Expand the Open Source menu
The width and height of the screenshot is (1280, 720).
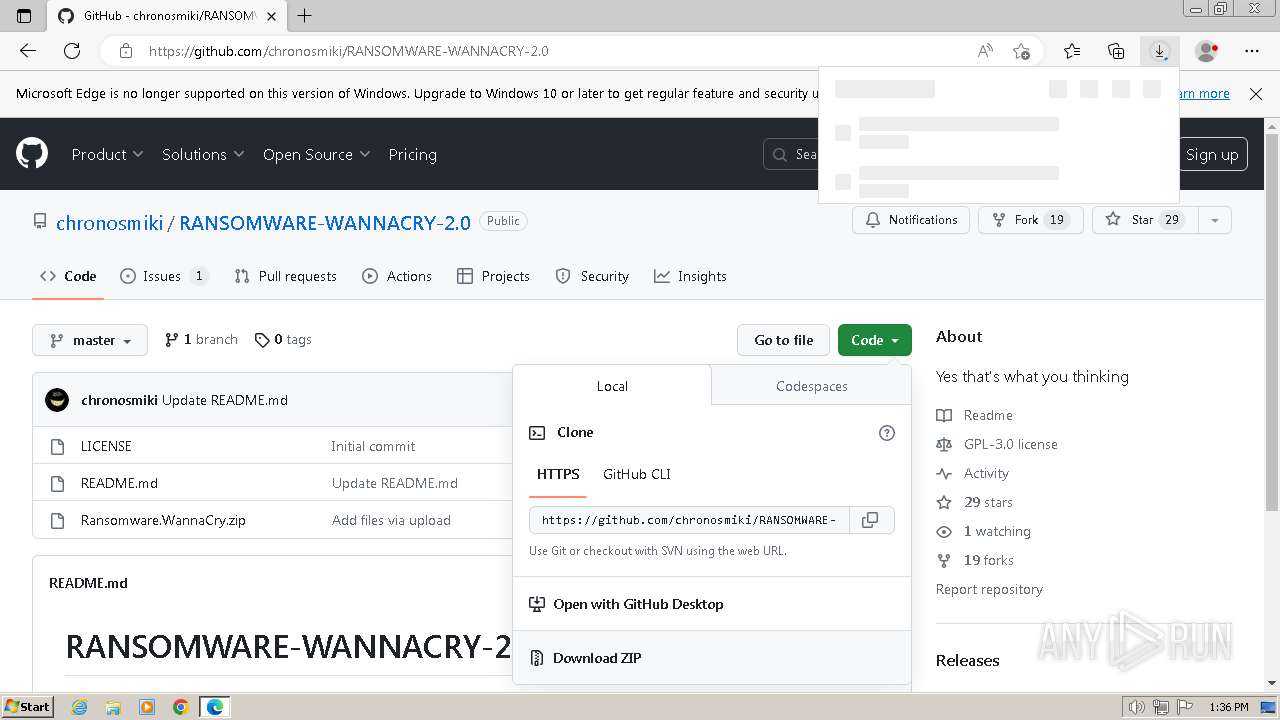[x=316, y=154]
